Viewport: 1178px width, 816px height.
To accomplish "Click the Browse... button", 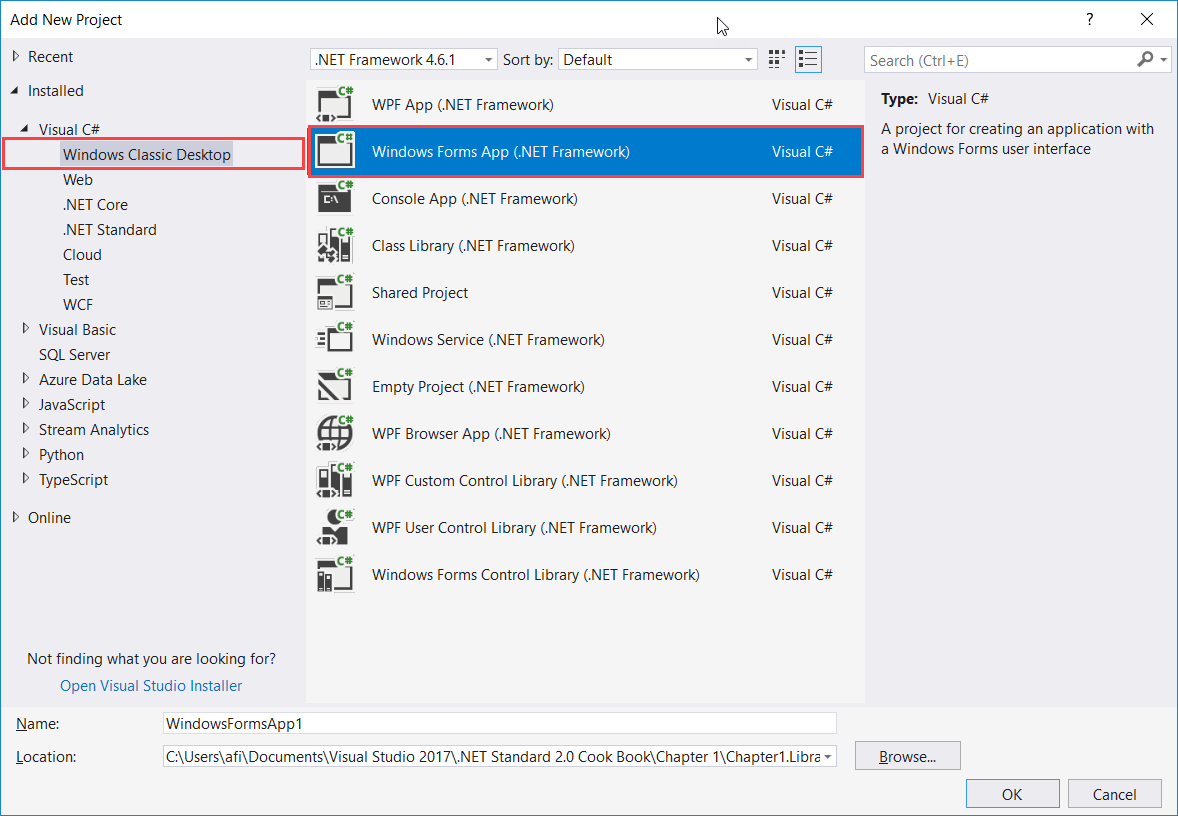I will click(908, 757).
